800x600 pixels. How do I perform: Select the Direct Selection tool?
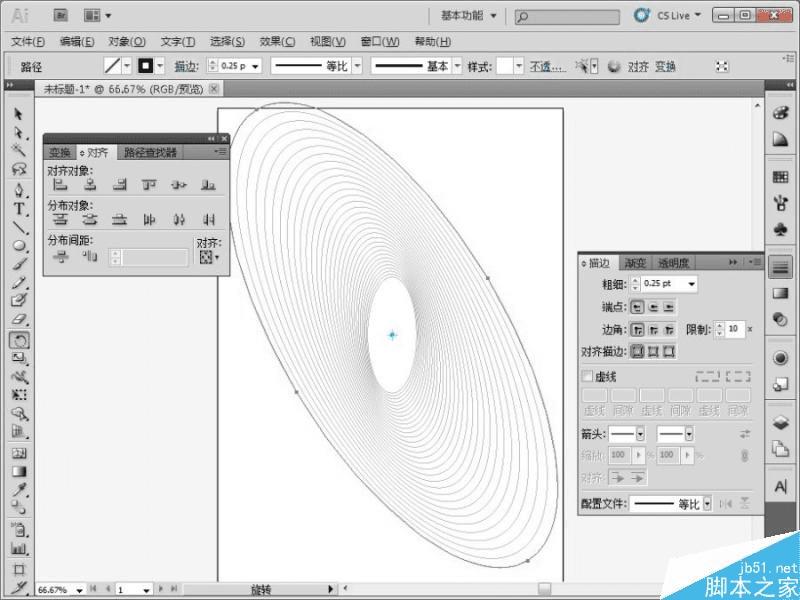coord(18,132)
